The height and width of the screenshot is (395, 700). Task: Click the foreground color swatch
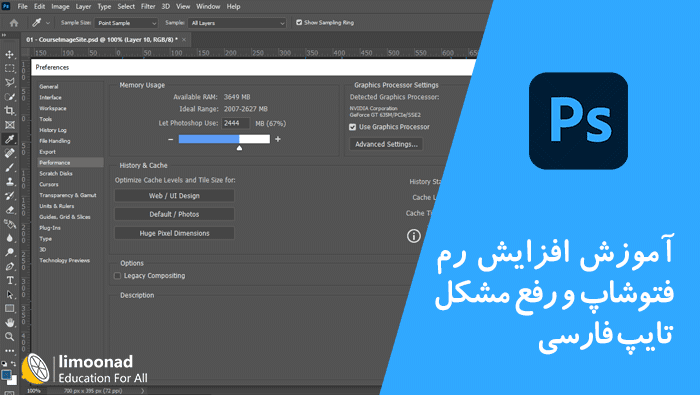6,374
